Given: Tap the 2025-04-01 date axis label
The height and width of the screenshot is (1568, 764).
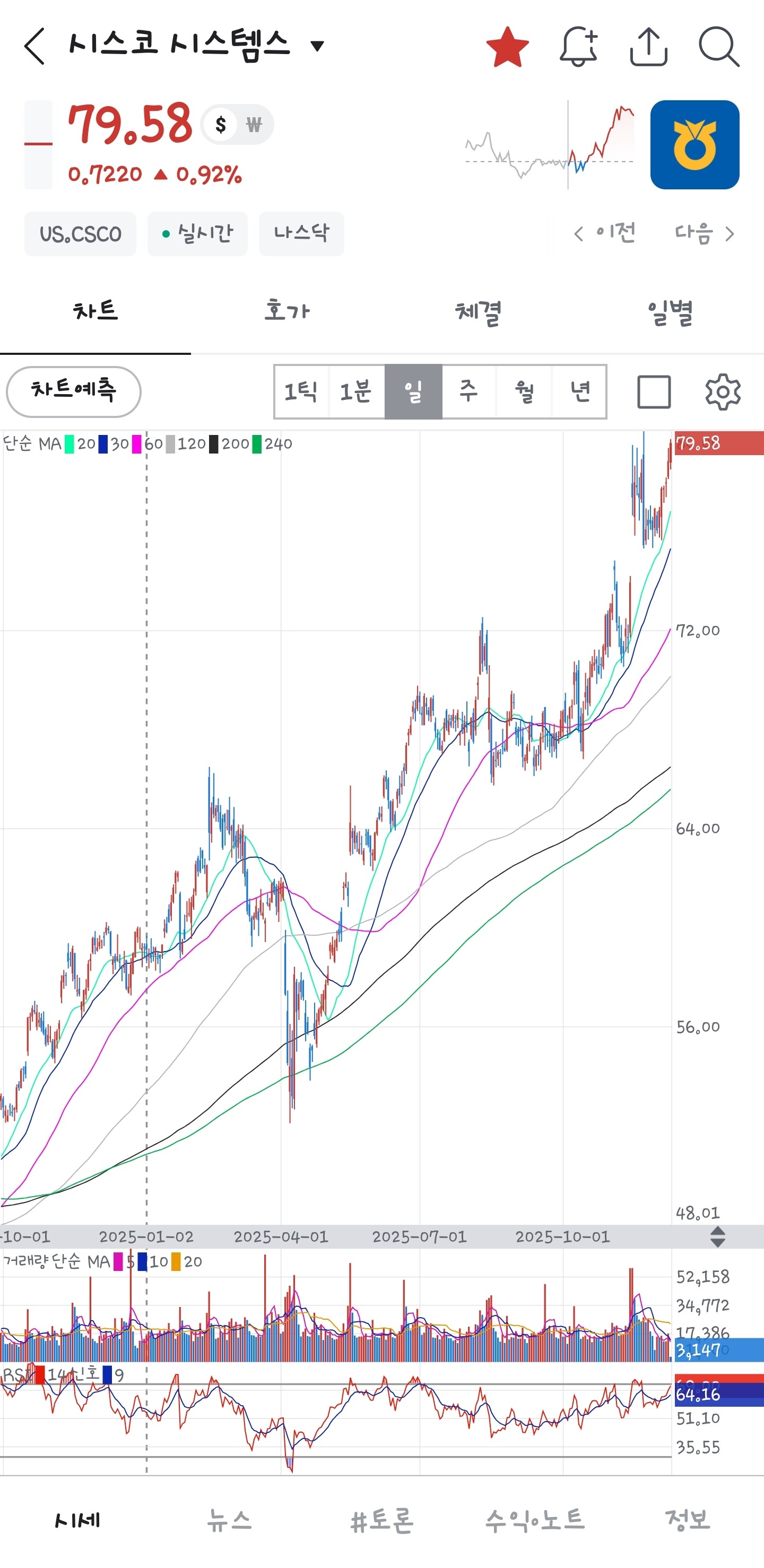Looking at the screenshot, I should click(x=281, y=1237).
